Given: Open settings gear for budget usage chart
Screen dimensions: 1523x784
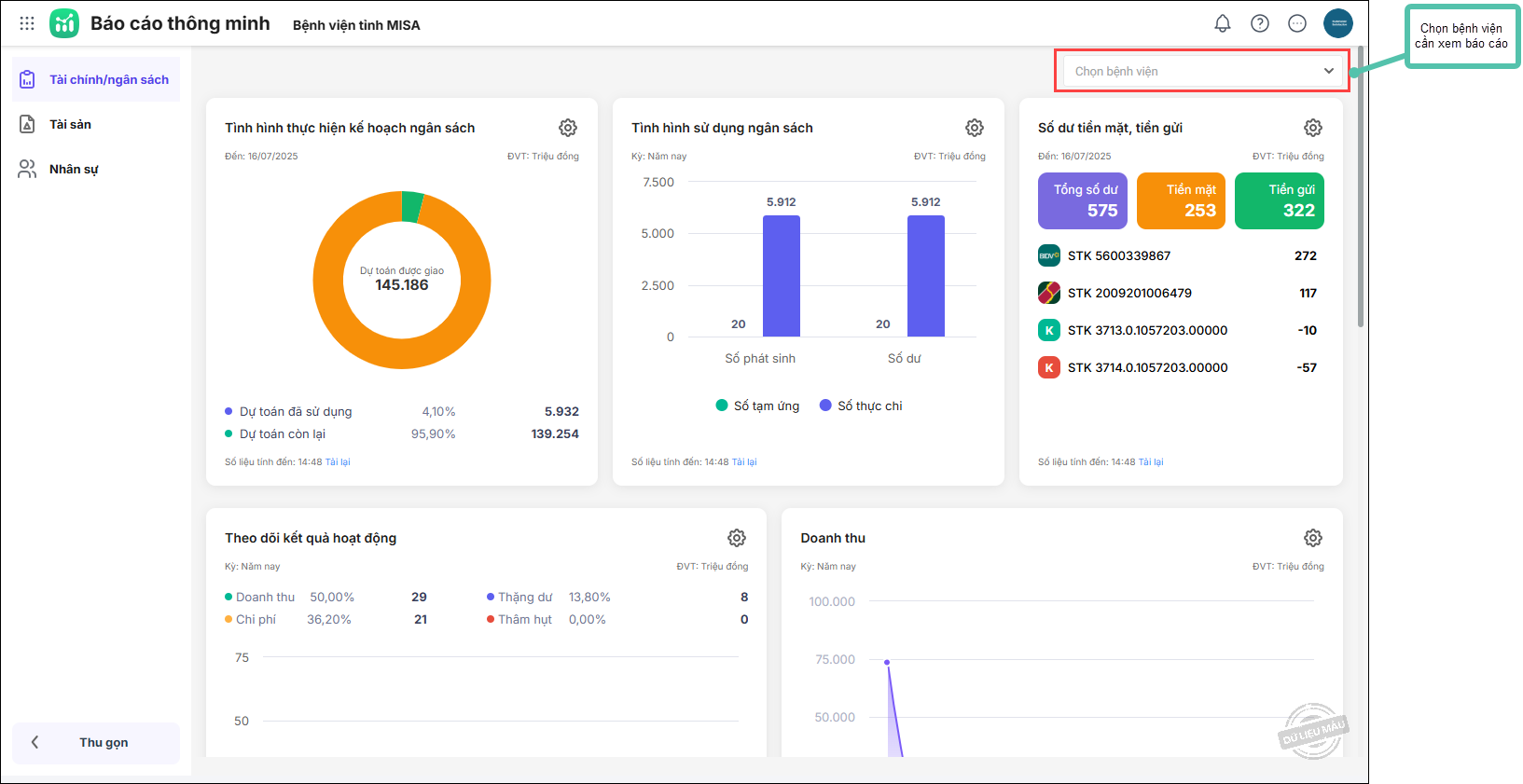Looking at the screenshot, I should [x=974, y=128].
